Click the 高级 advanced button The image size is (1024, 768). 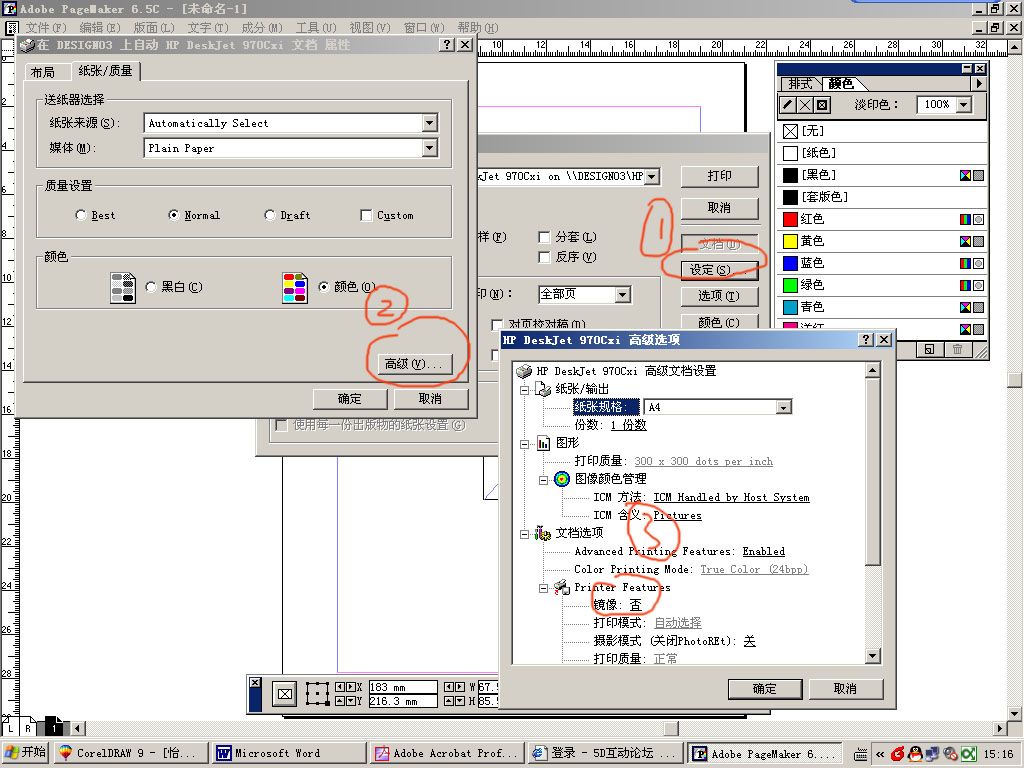[x=413, y=364]
